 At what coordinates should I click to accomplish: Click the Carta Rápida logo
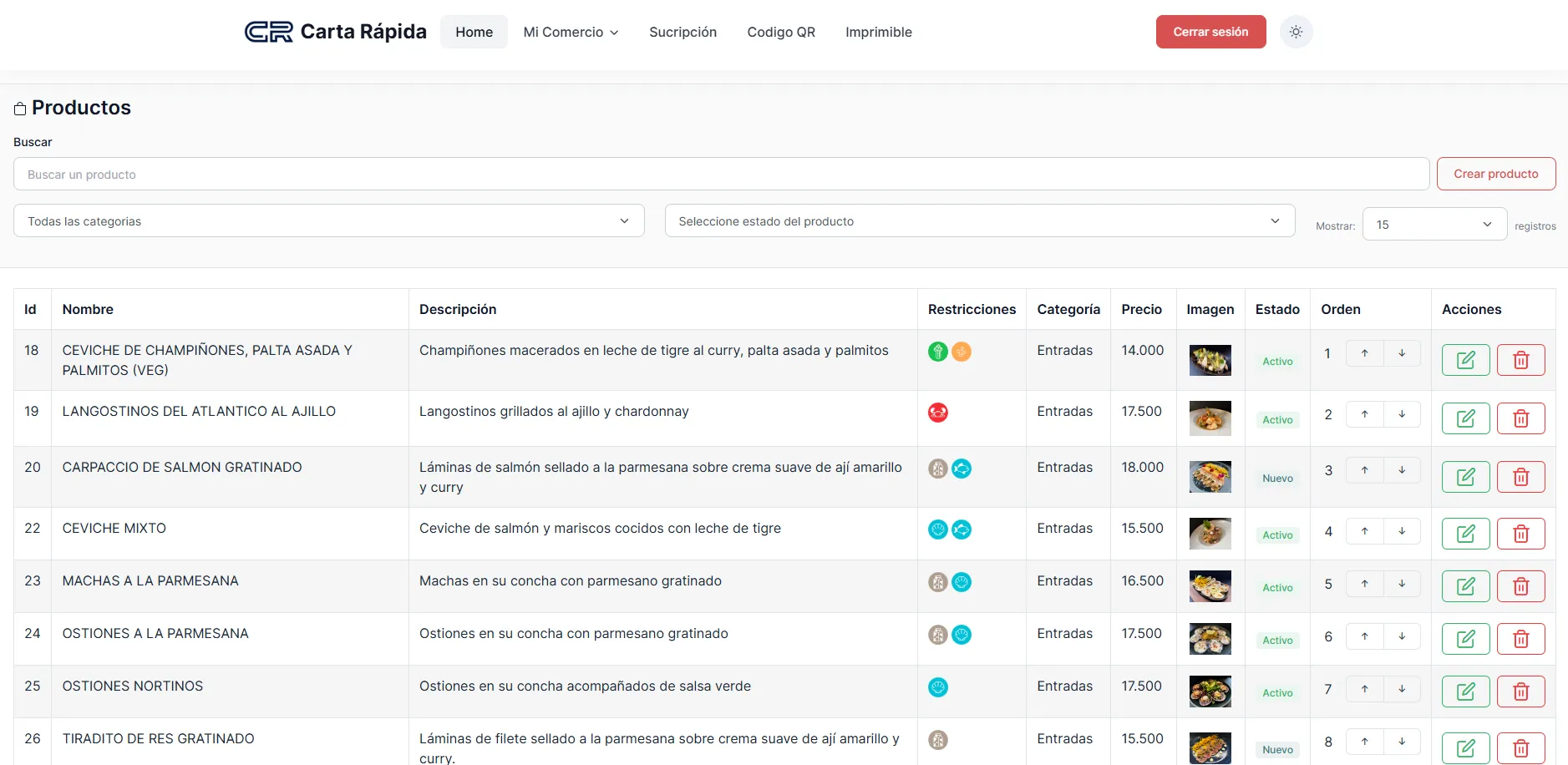point(335,32)
